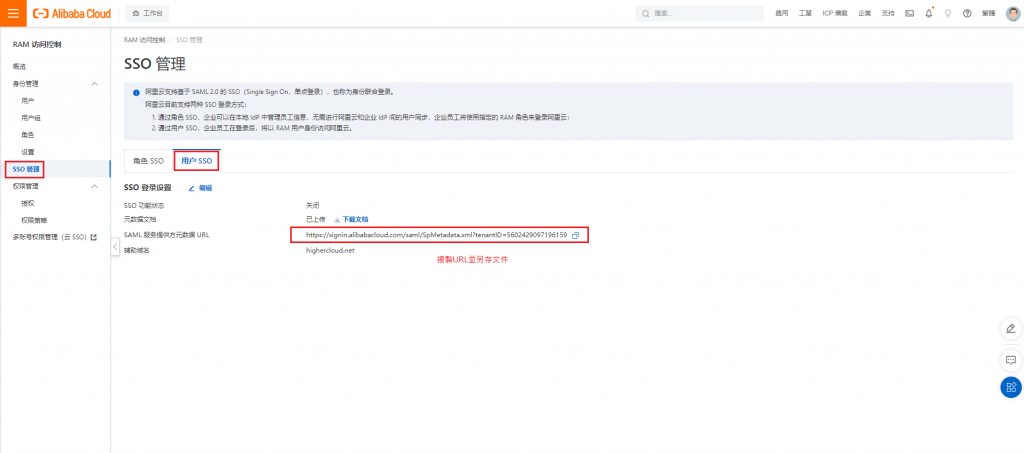Click the 已上传 status text

point(315,219)
